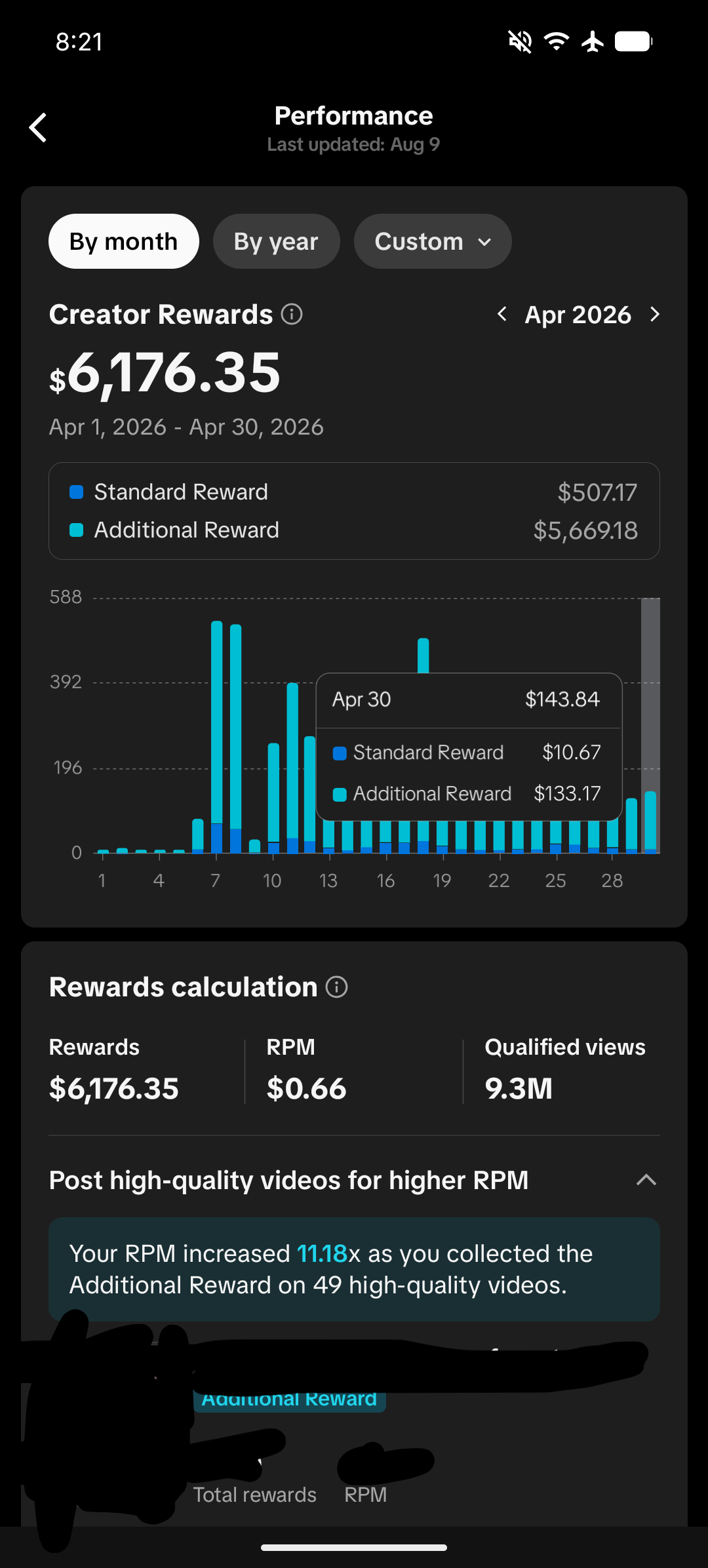Go to previous month arrow
The width and height of the screenshot is (708, 1568).
click(502, 314)
